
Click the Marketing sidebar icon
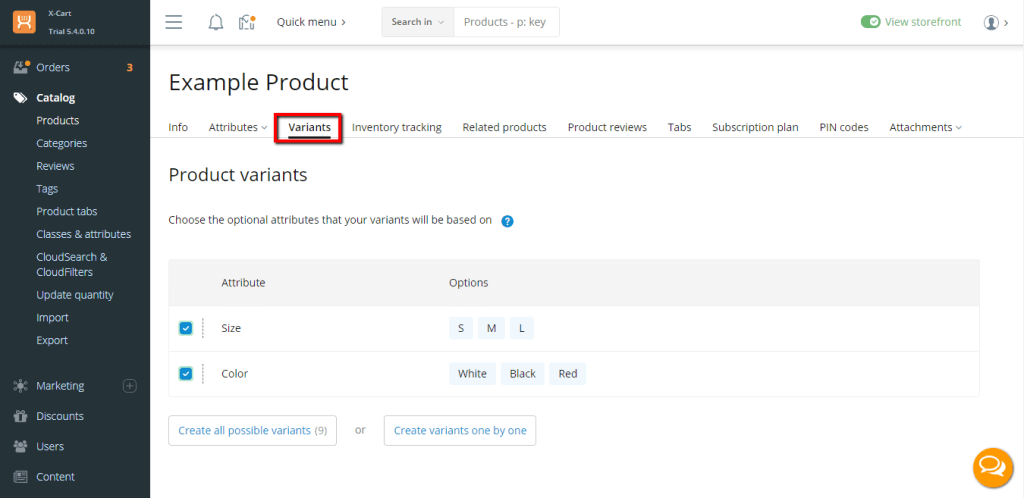20,386
